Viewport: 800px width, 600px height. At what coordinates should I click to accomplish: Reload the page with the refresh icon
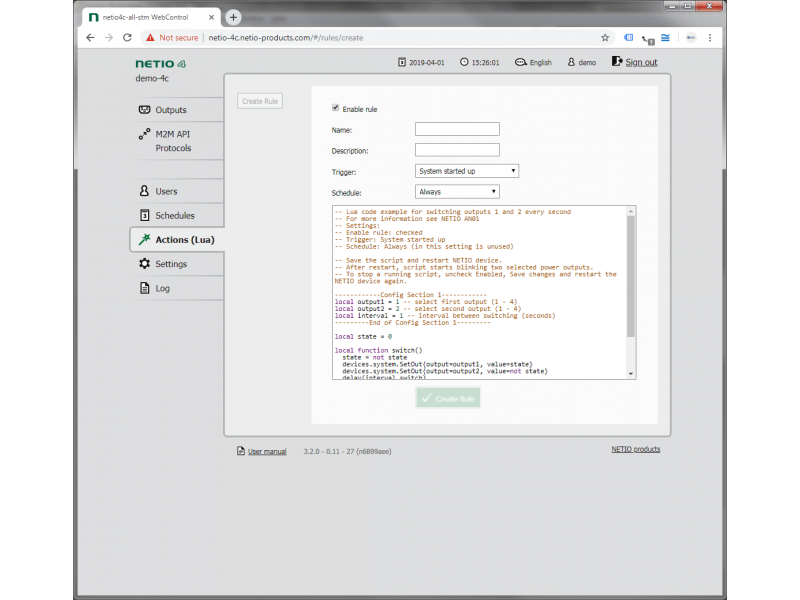pyautogui.click(x=128, y=38)
